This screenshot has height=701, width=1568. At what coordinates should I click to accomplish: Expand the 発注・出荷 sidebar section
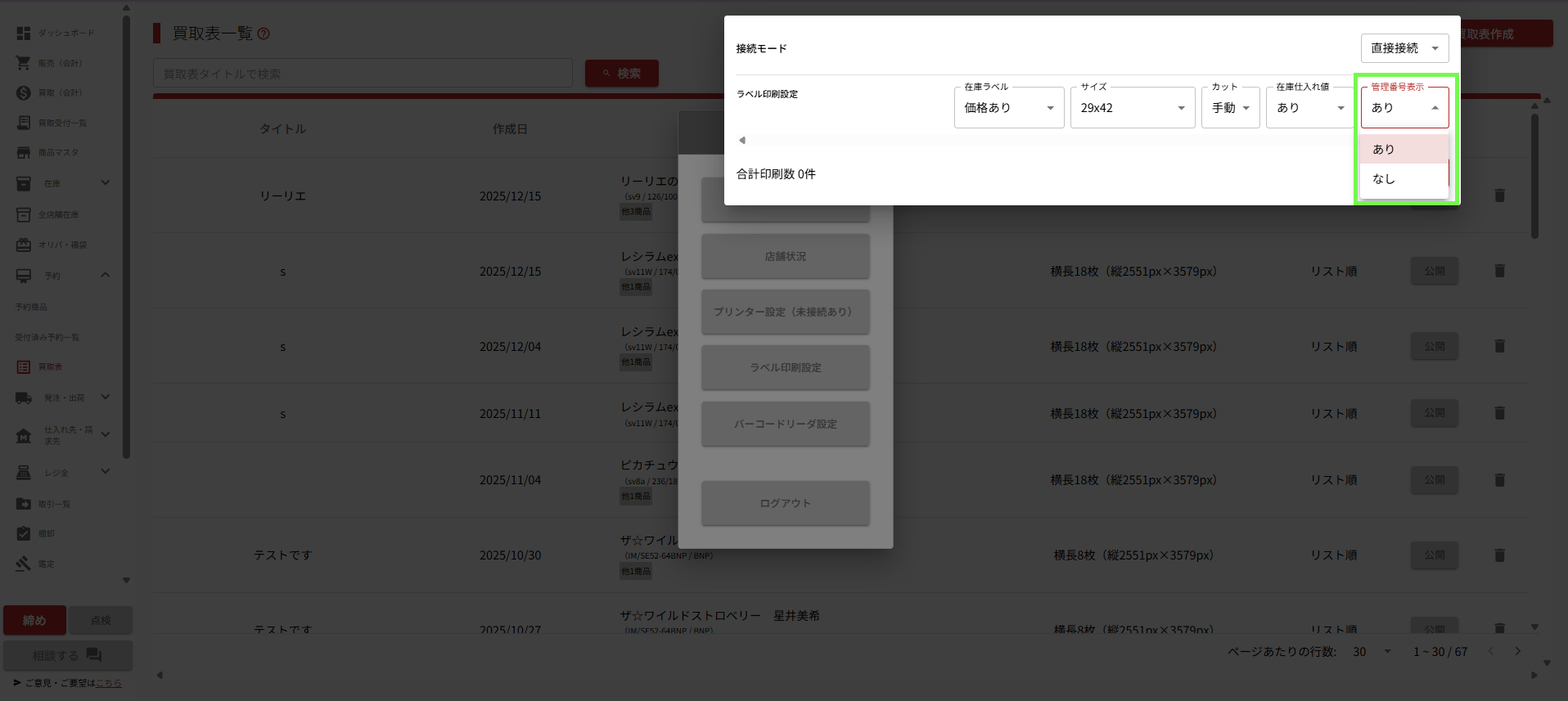[105, 398]
